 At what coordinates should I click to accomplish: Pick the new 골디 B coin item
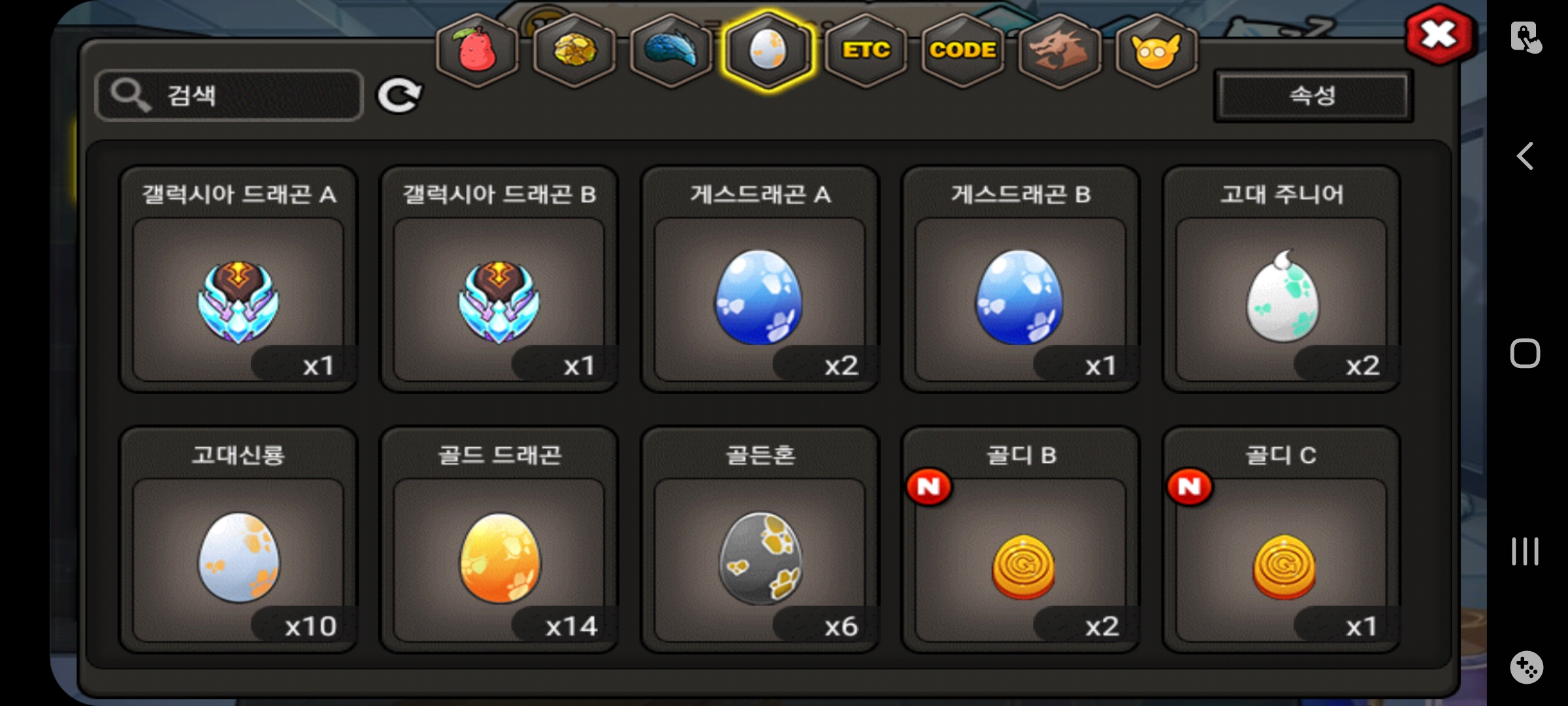(1021, 540)
